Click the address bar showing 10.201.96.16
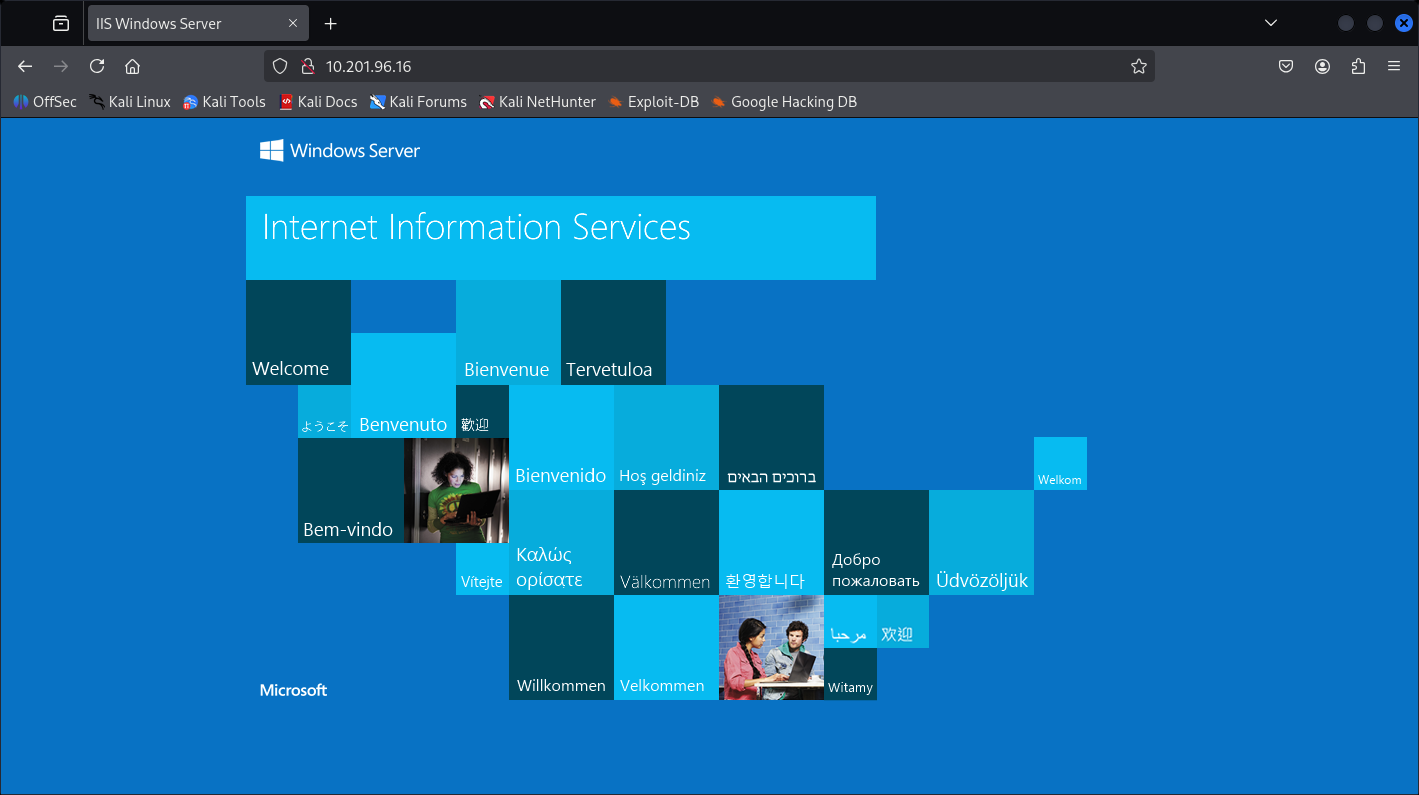 709,66
